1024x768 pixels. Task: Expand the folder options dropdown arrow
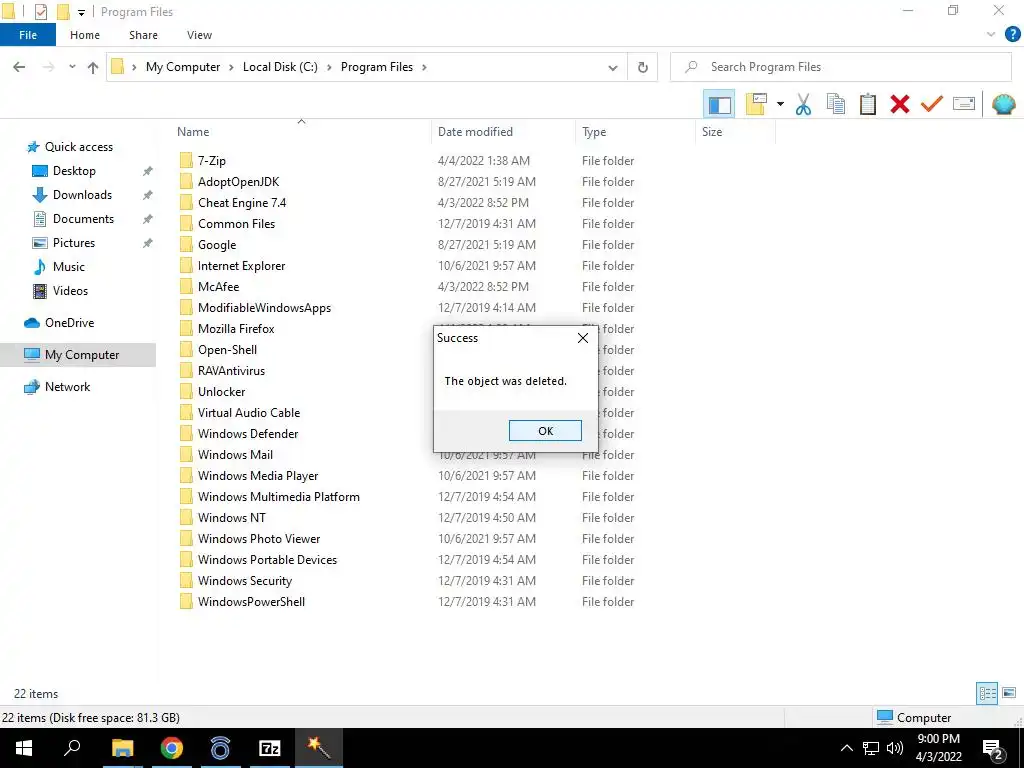coord(780,104)
